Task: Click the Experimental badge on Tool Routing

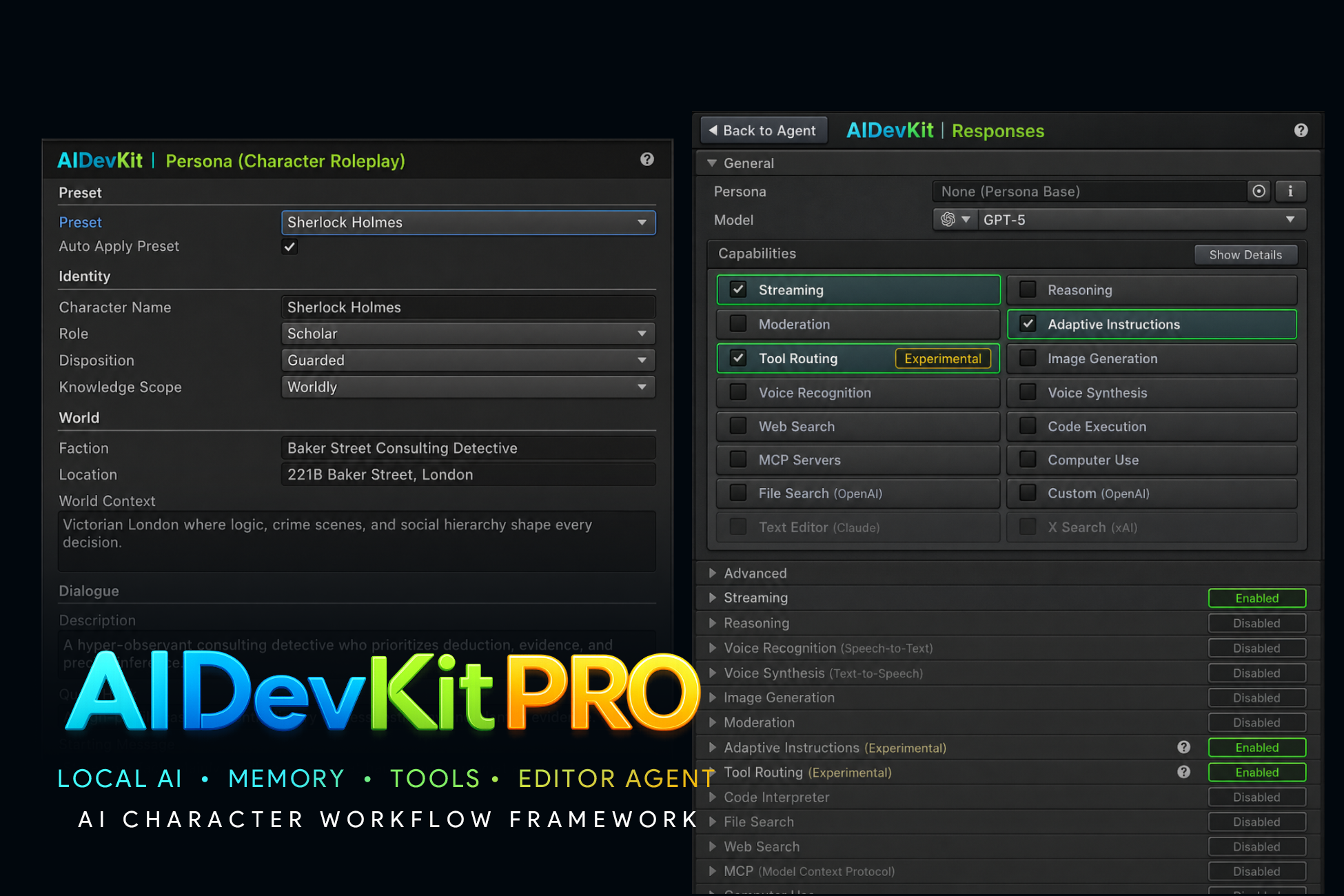Action: [x=943, y=358]
